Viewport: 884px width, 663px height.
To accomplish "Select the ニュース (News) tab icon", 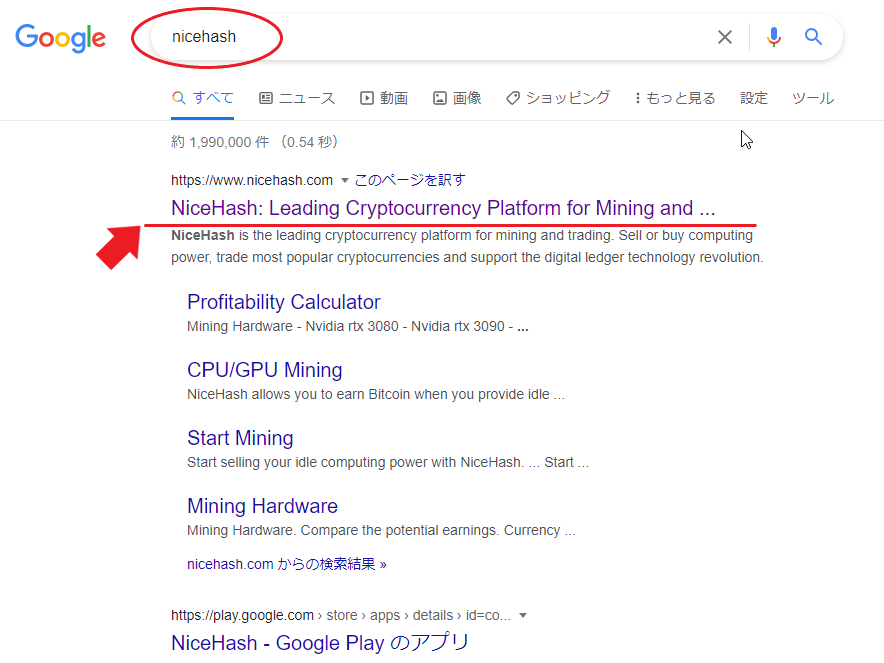I will tap(266, 97).
